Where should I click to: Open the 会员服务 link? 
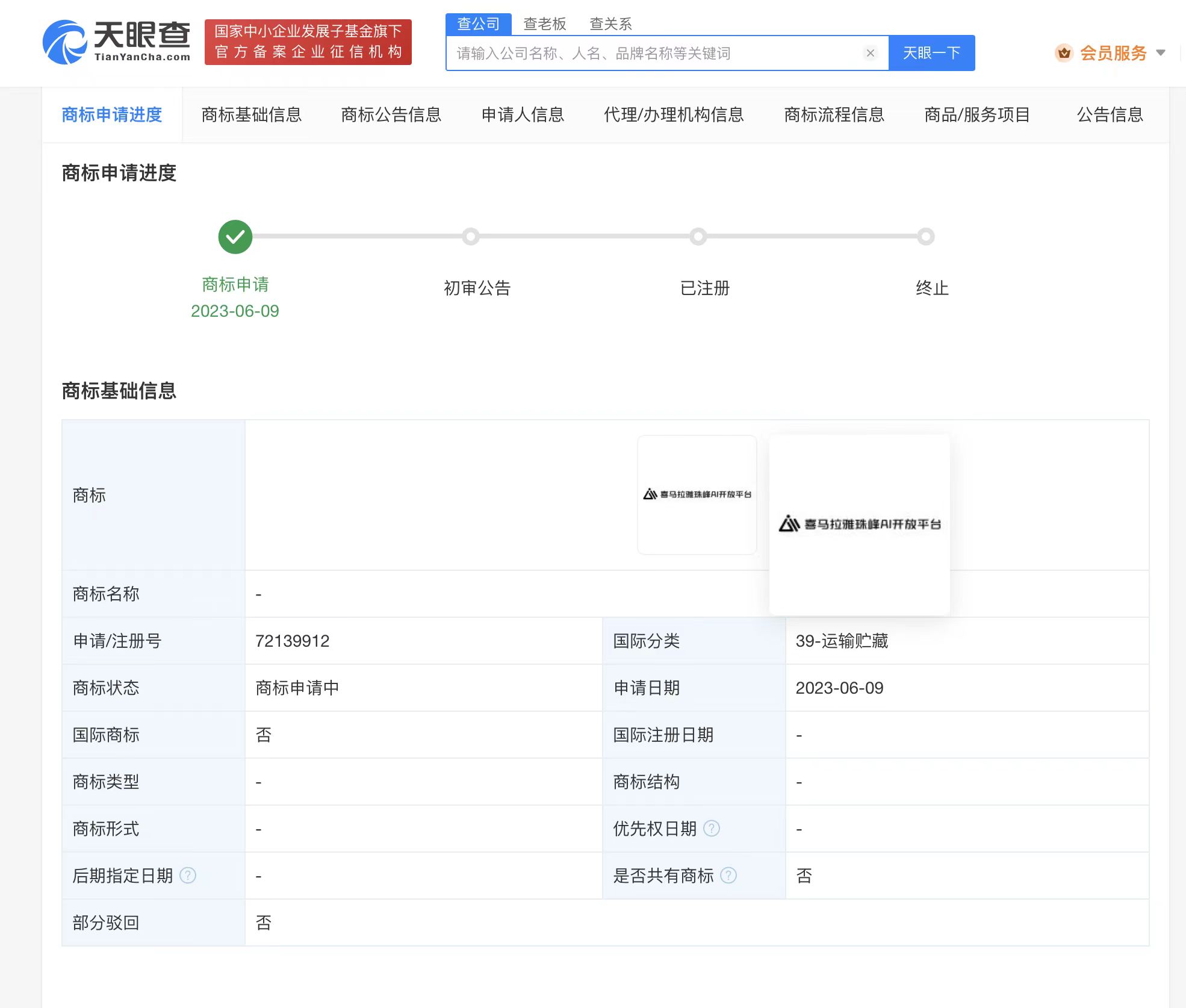pos(1113,53)
